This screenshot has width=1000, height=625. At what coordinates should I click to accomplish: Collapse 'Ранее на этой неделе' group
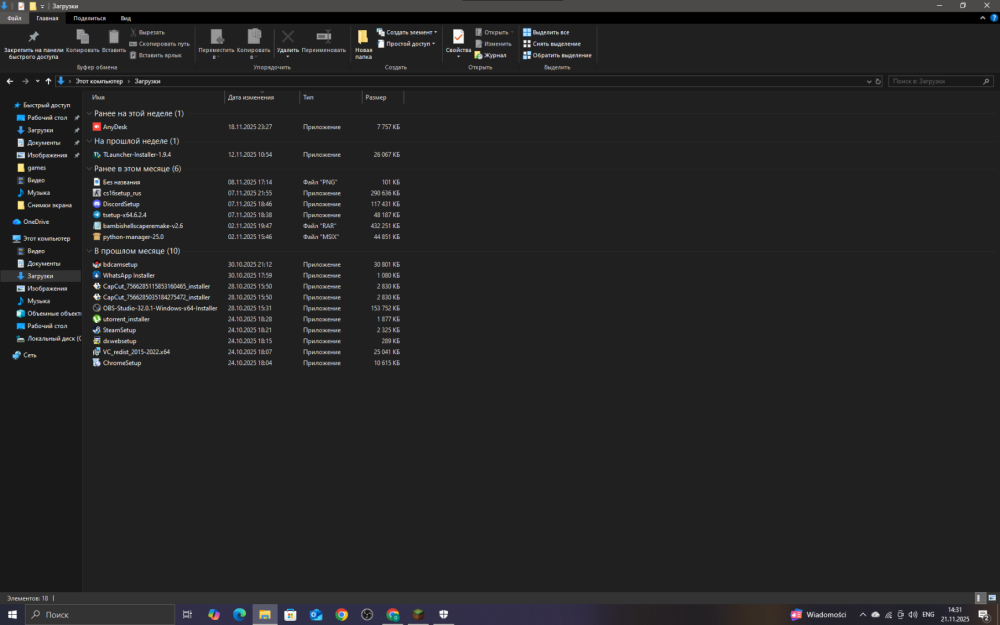pyautogui.click(x=89, y=114)
